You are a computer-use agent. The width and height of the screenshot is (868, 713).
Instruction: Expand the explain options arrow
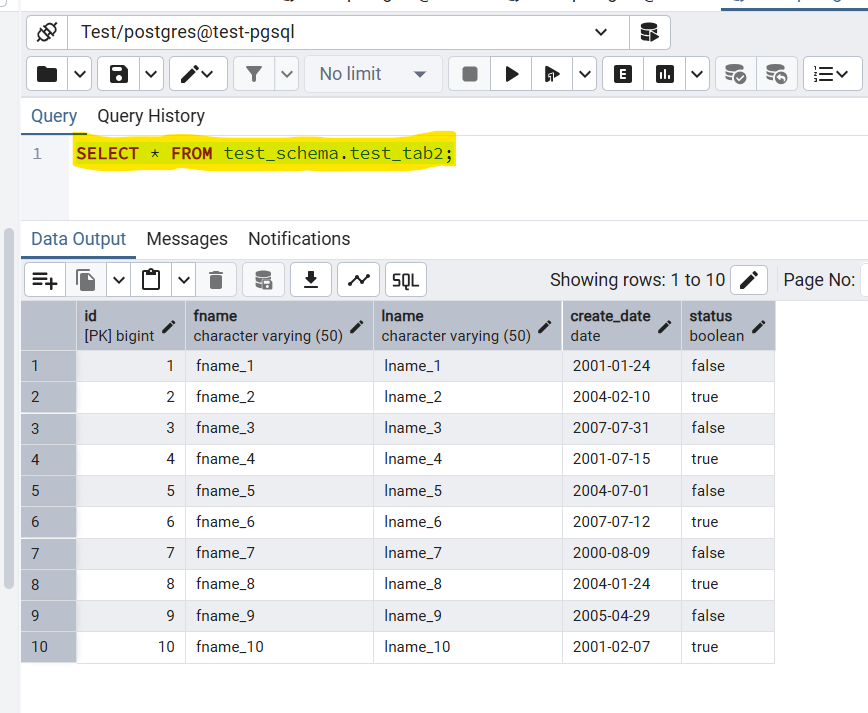tap(698, 74)
